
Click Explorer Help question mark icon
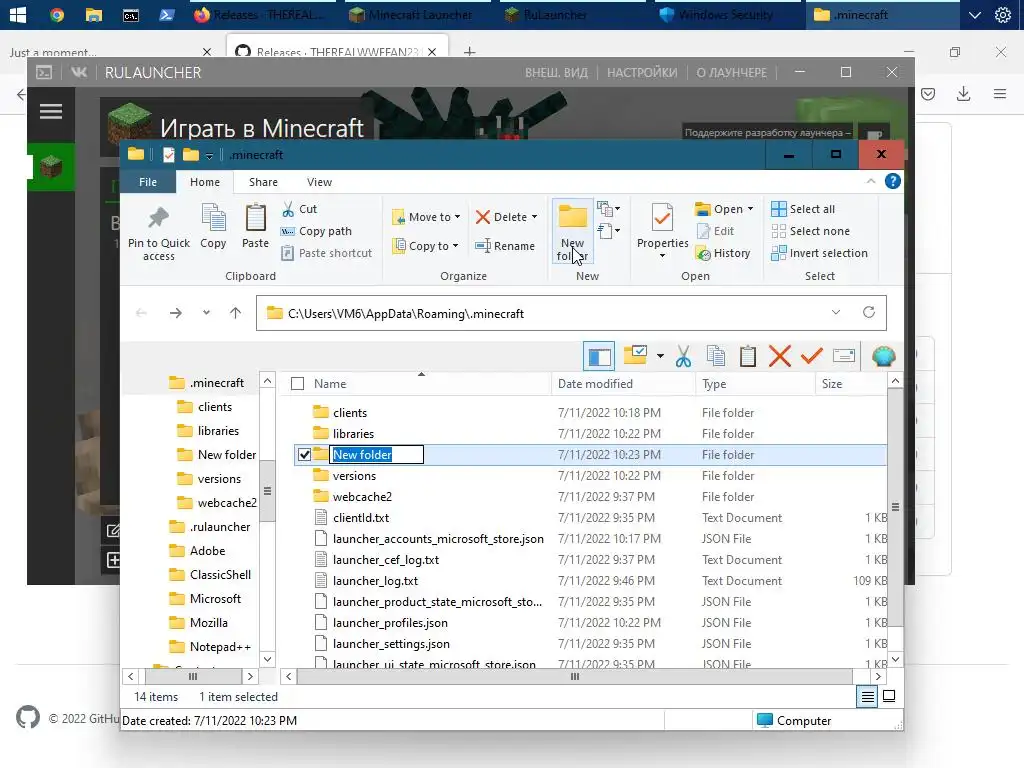point(893,182)
